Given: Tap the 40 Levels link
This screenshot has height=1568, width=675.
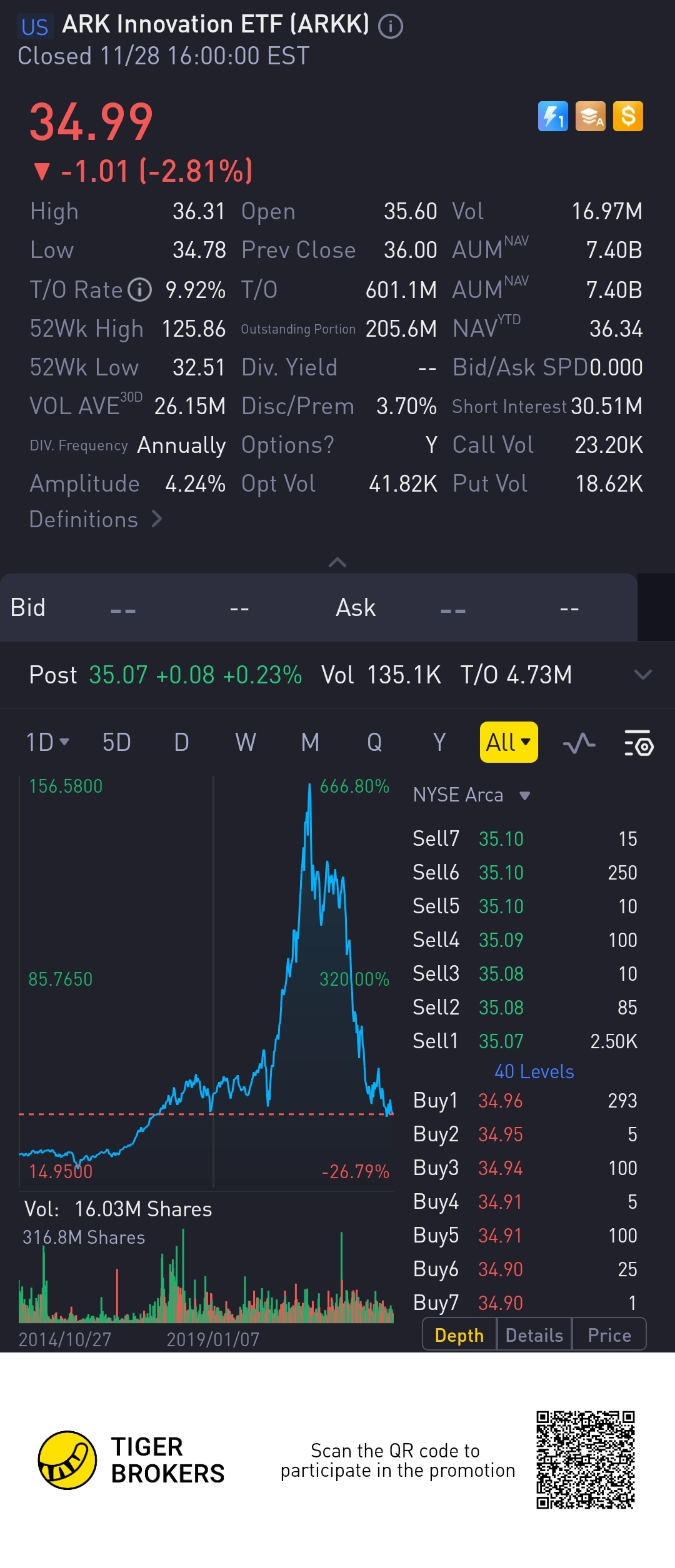Looking at the screenshot, I should [x=534, y=1072].
